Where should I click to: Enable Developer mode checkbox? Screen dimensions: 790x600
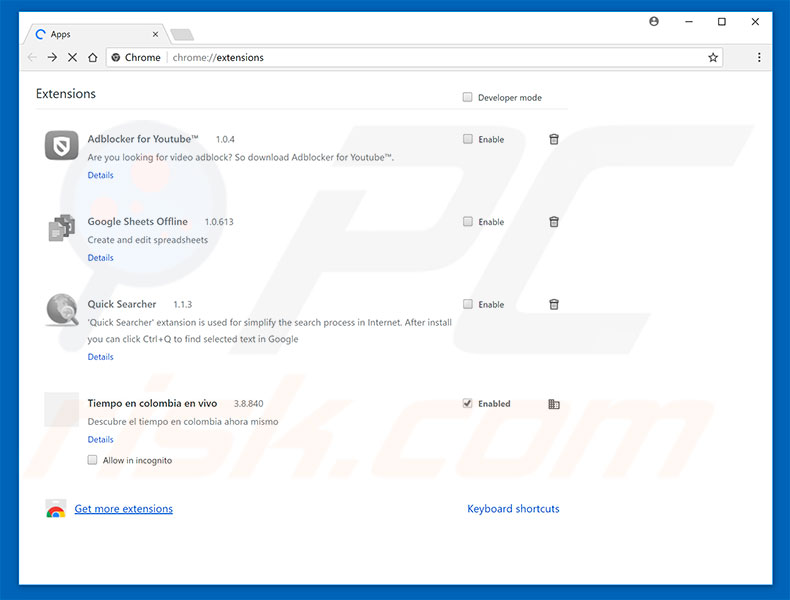pos(468,97)
